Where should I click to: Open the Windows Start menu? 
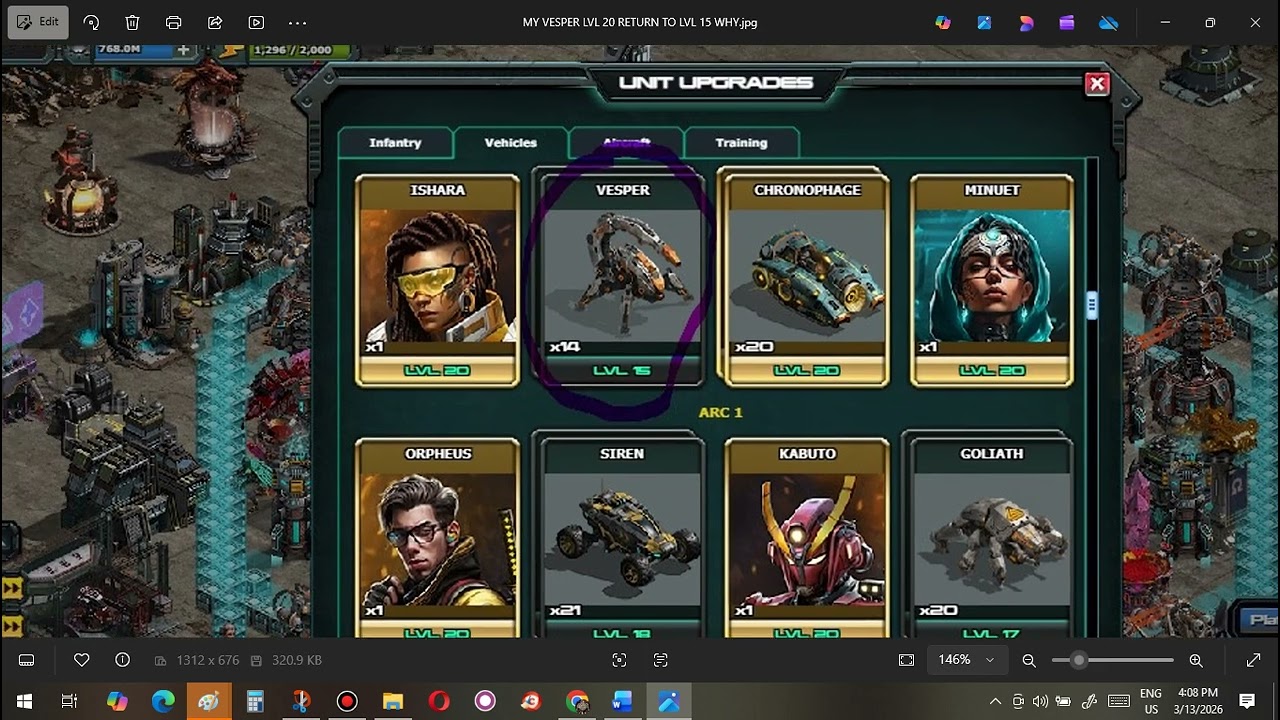point(24,701)
